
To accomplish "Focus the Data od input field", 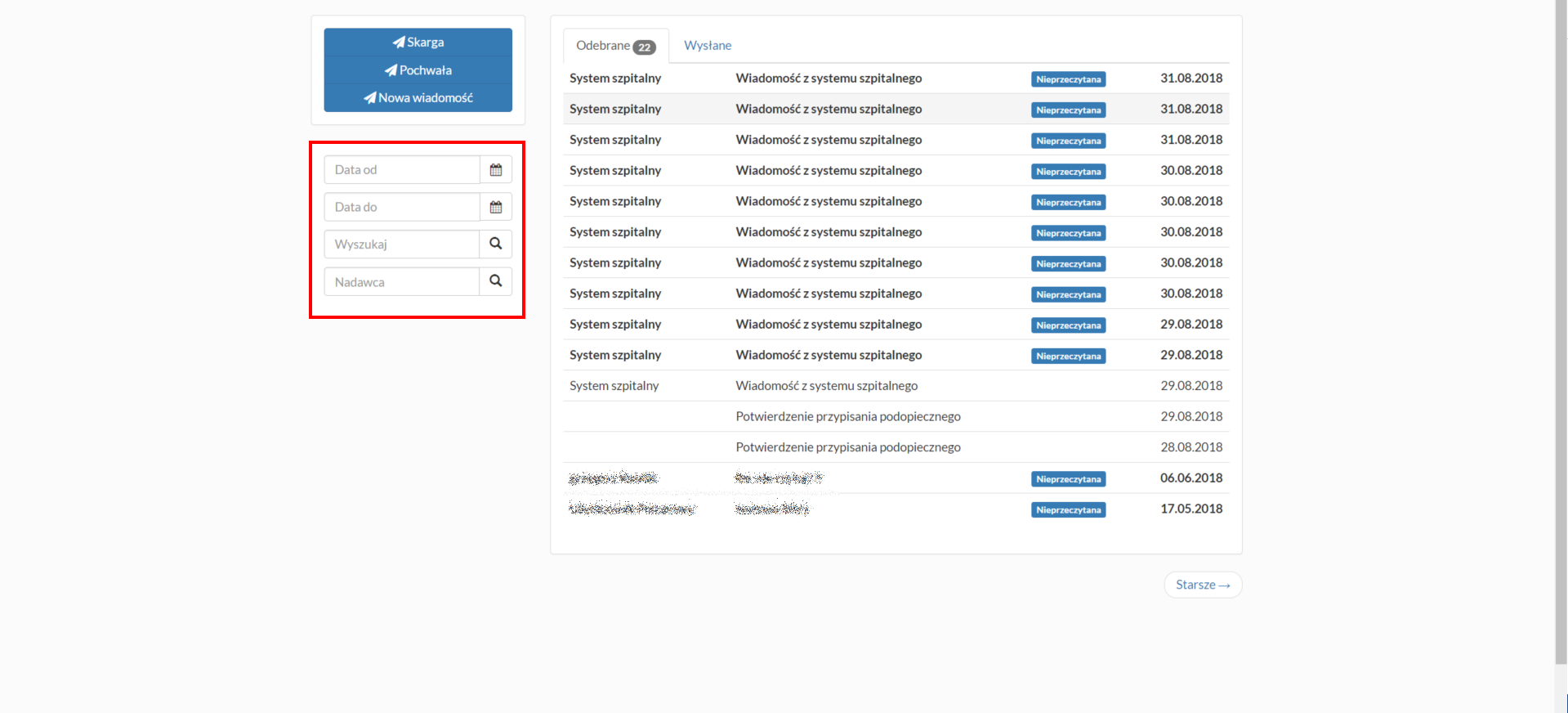I will [402, 170].
